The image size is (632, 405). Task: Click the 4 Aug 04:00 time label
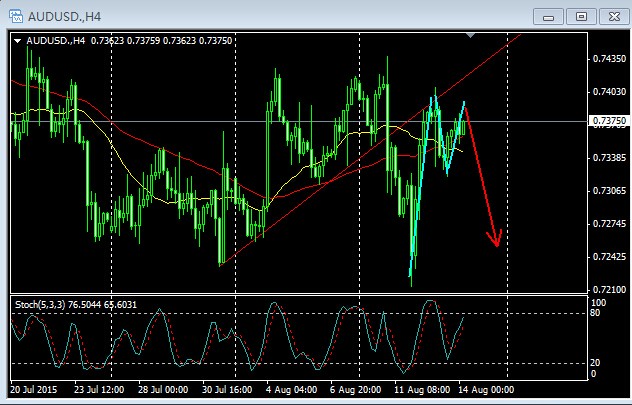point(291,390)
